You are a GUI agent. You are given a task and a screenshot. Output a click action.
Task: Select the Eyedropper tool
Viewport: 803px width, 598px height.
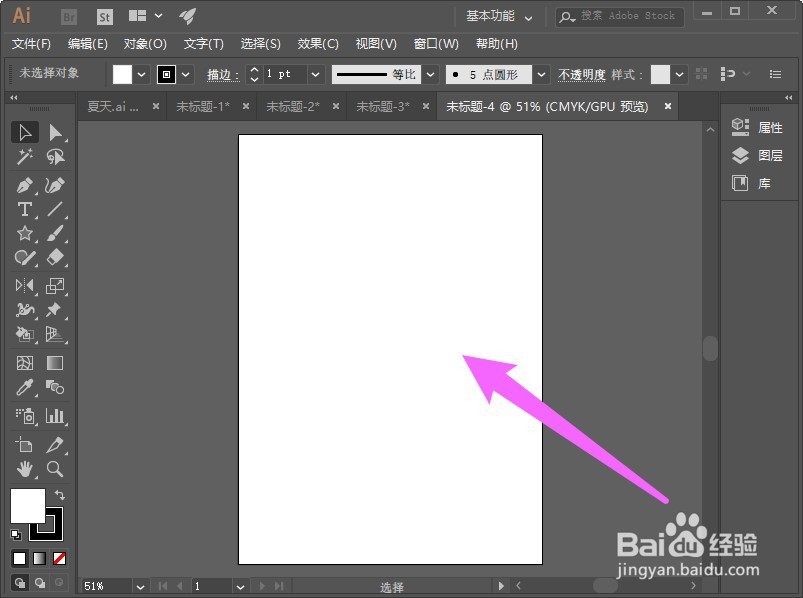(25, 387)
